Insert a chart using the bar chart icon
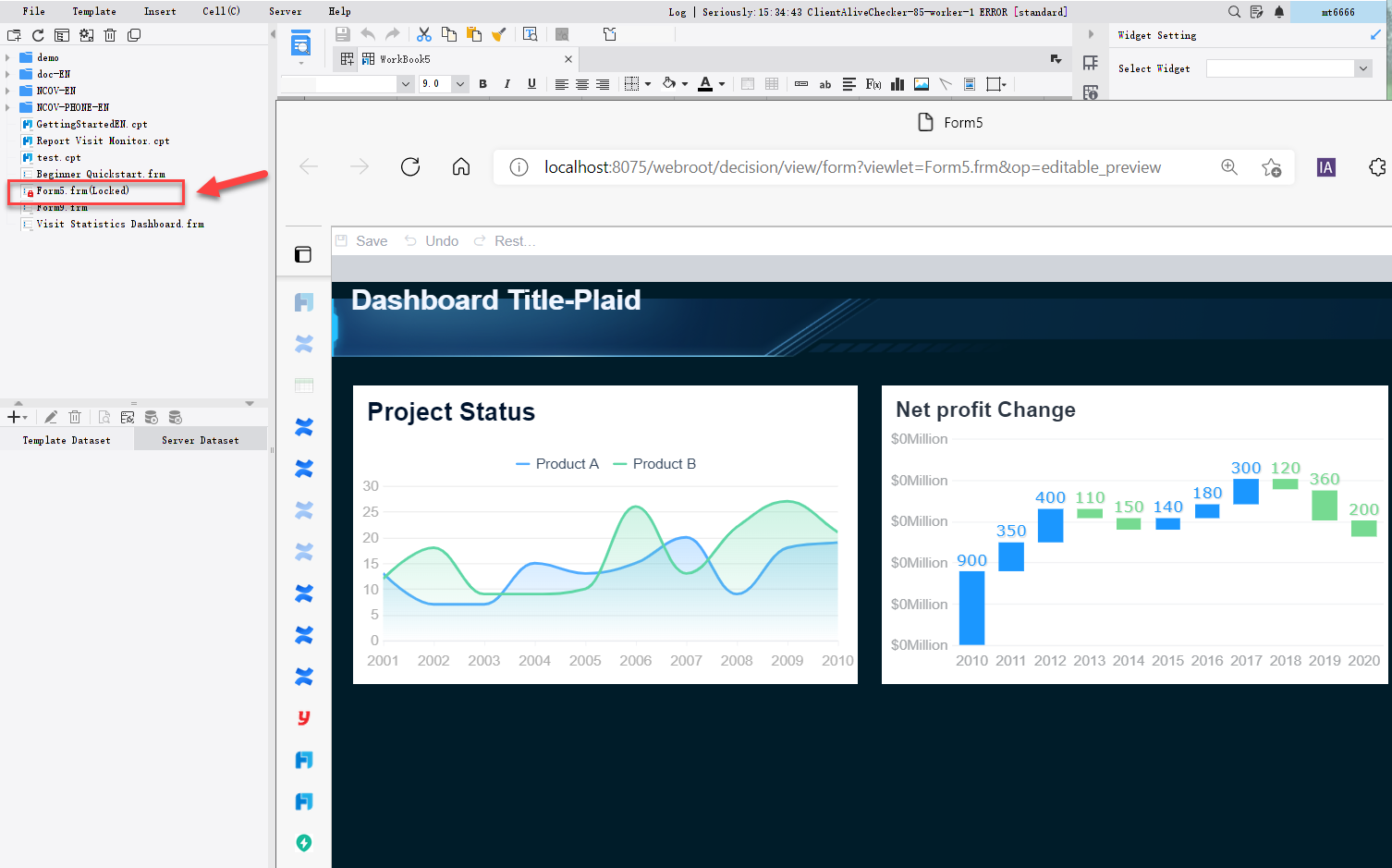Viewport: 1392px width, 868px height. [897, 84]
